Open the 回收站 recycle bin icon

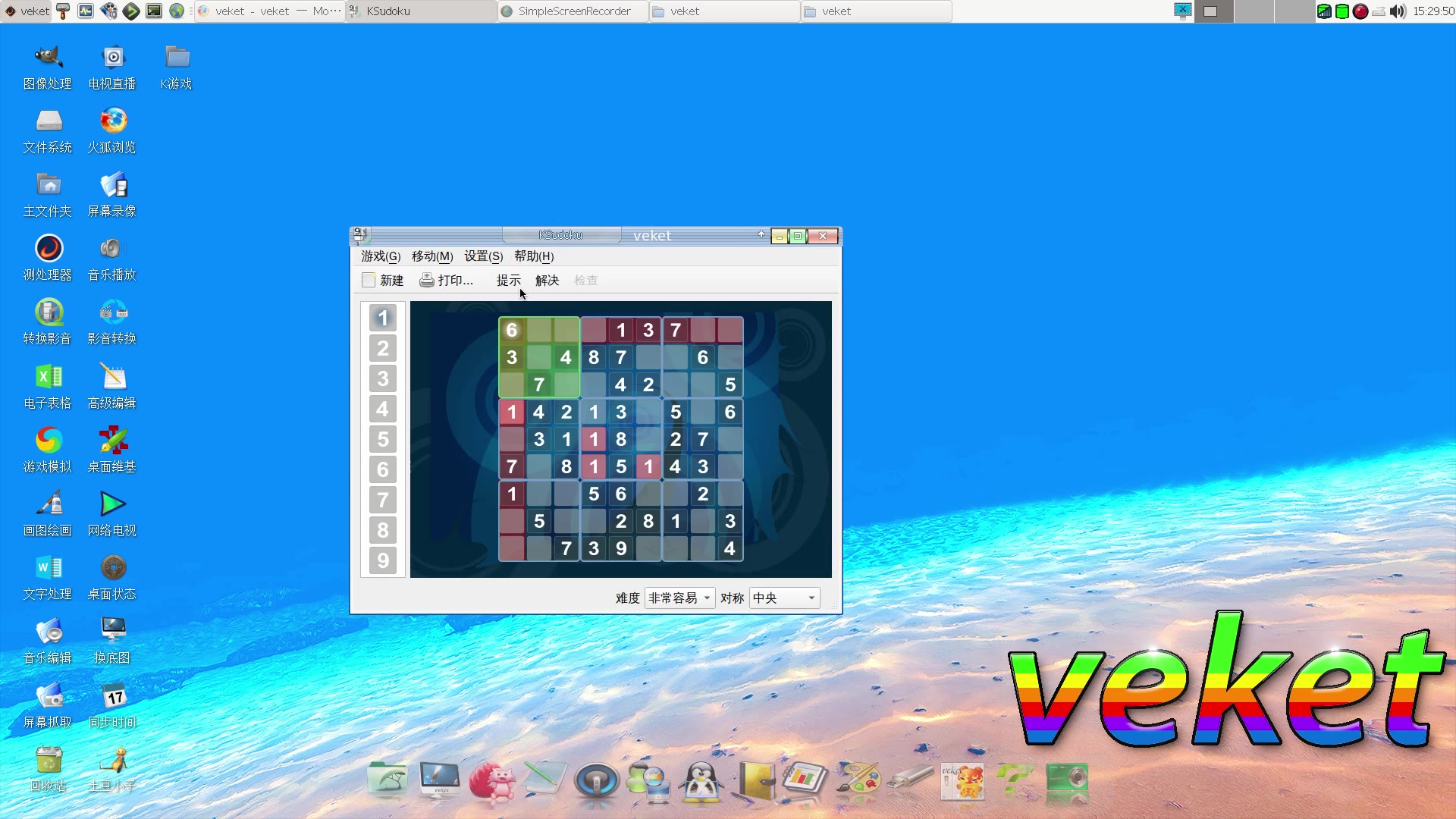click(49, 760)
